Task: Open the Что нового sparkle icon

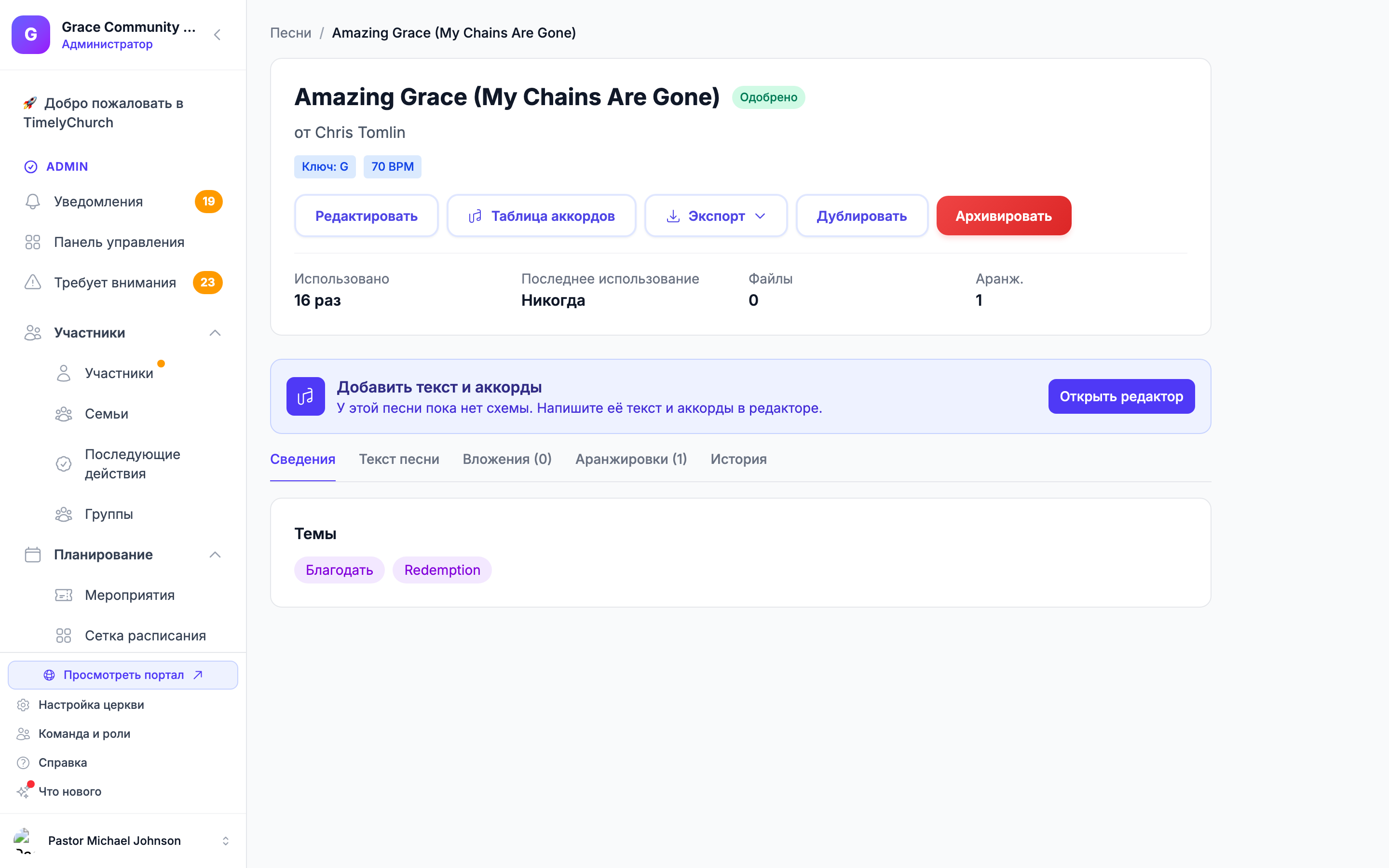Action: 23,792
